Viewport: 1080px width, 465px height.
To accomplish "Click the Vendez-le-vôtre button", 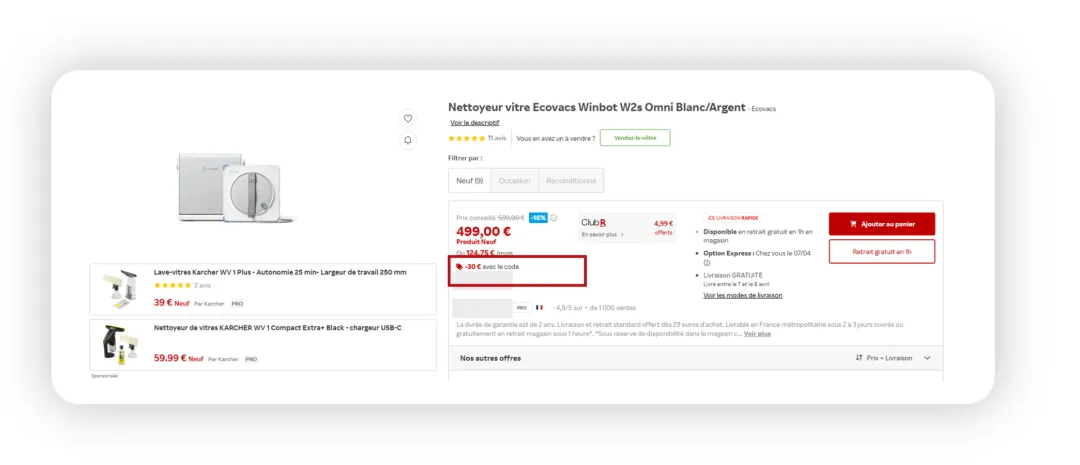I will (635, 138).
